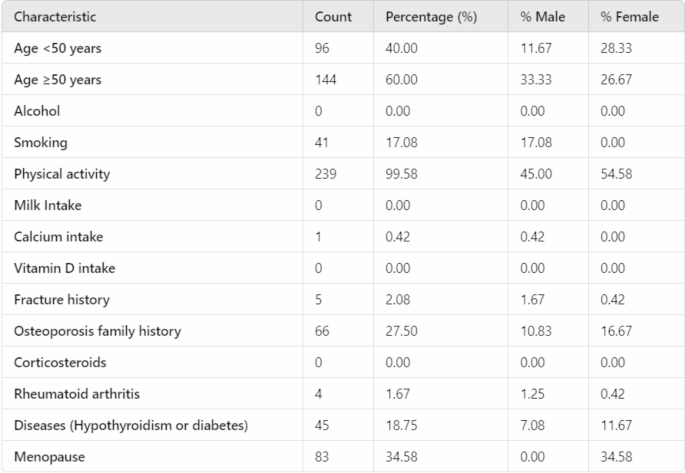The width and height of the screenshot is (685, 473).
Task: Select the Physical activity row label
Action: click(x=61, y=174)
